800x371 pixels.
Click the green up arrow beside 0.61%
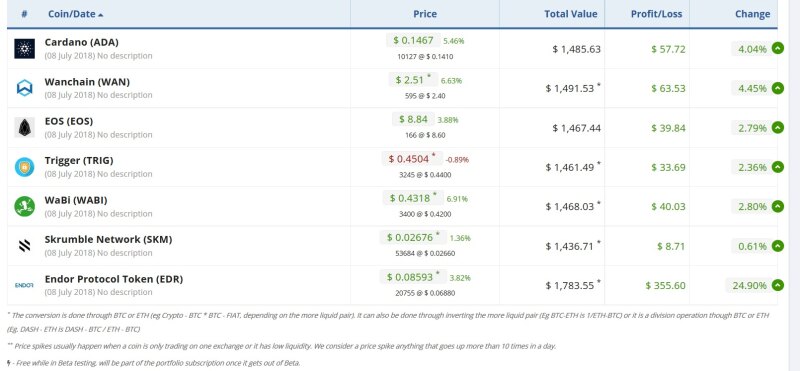pyautogui.click(x=778, y=246)
